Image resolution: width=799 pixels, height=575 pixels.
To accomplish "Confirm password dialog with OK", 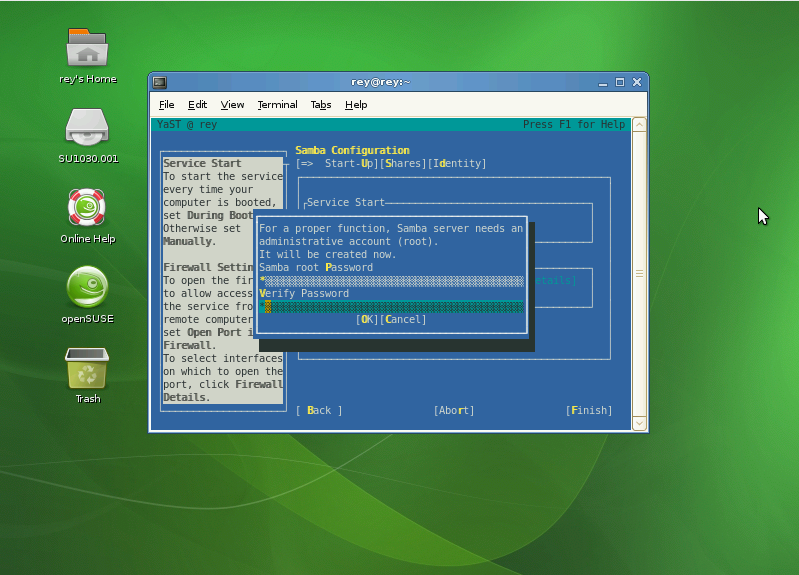I will coord(367,320).
